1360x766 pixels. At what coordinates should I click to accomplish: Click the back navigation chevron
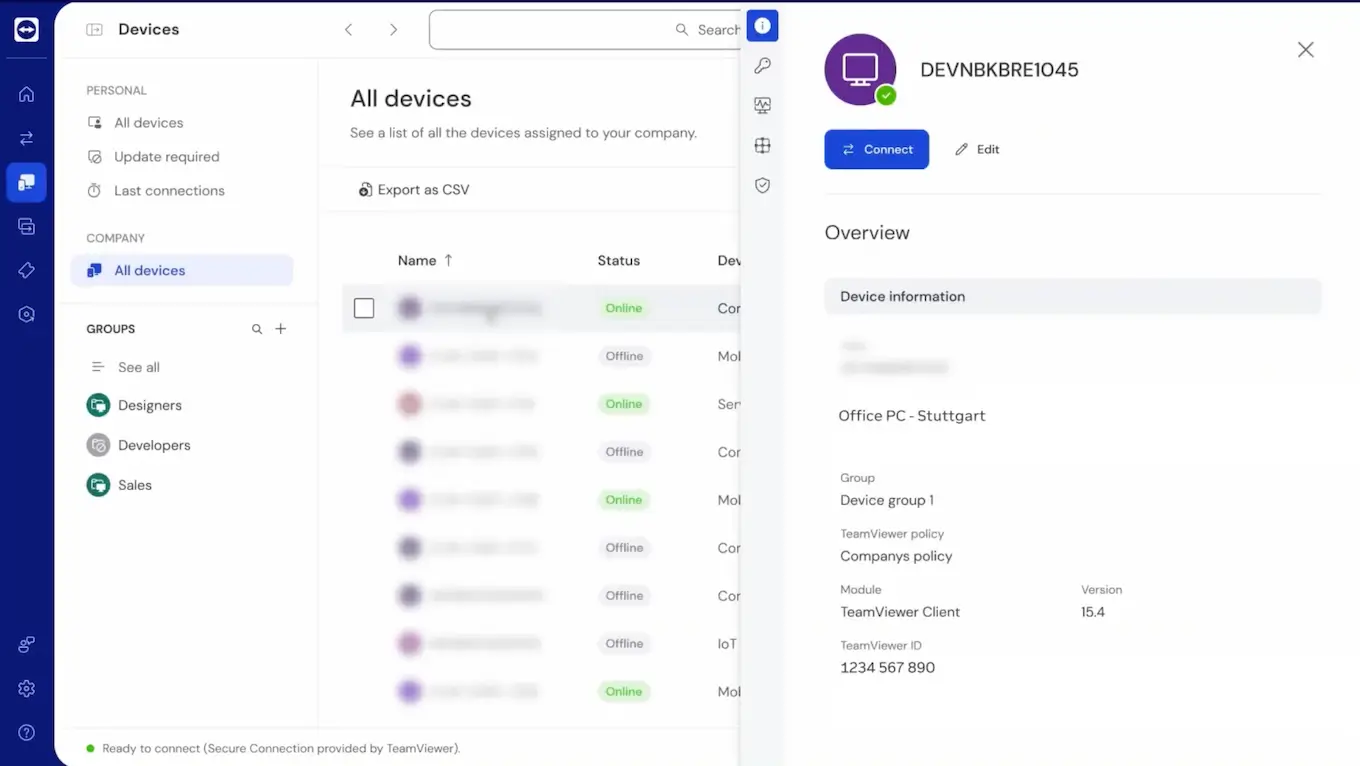click(348, 30)
